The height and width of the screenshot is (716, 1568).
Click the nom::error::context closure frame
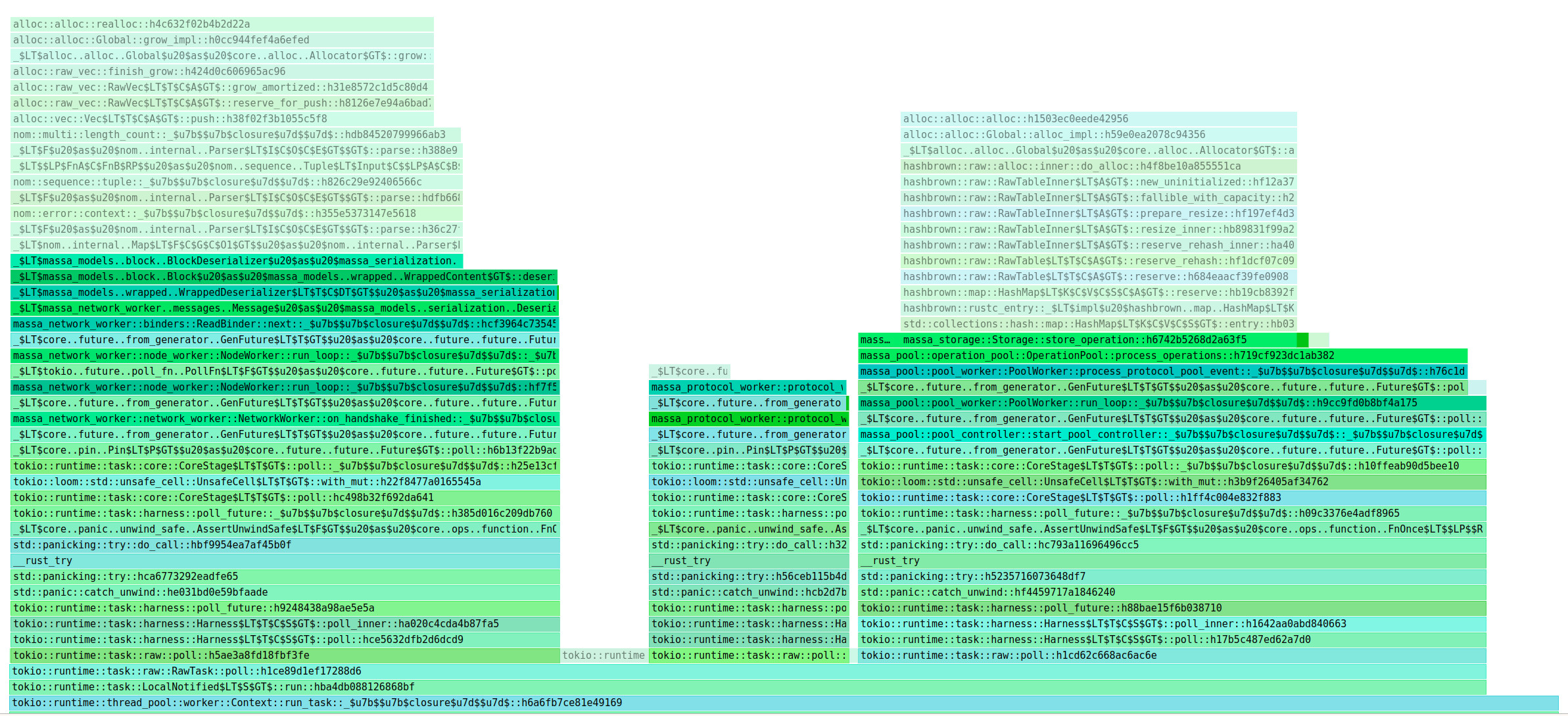[235, 214]
